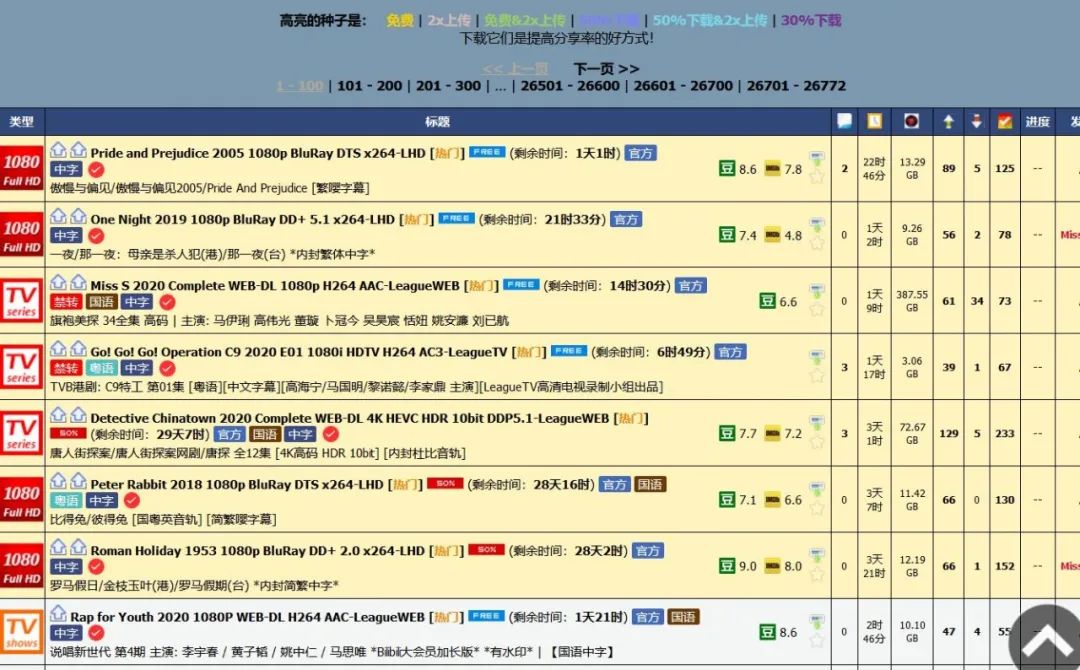1080x670 pixels.
Task: Click the 1080 Full HD icon of Roman Holiday 1953
Action: coord(22,567)
